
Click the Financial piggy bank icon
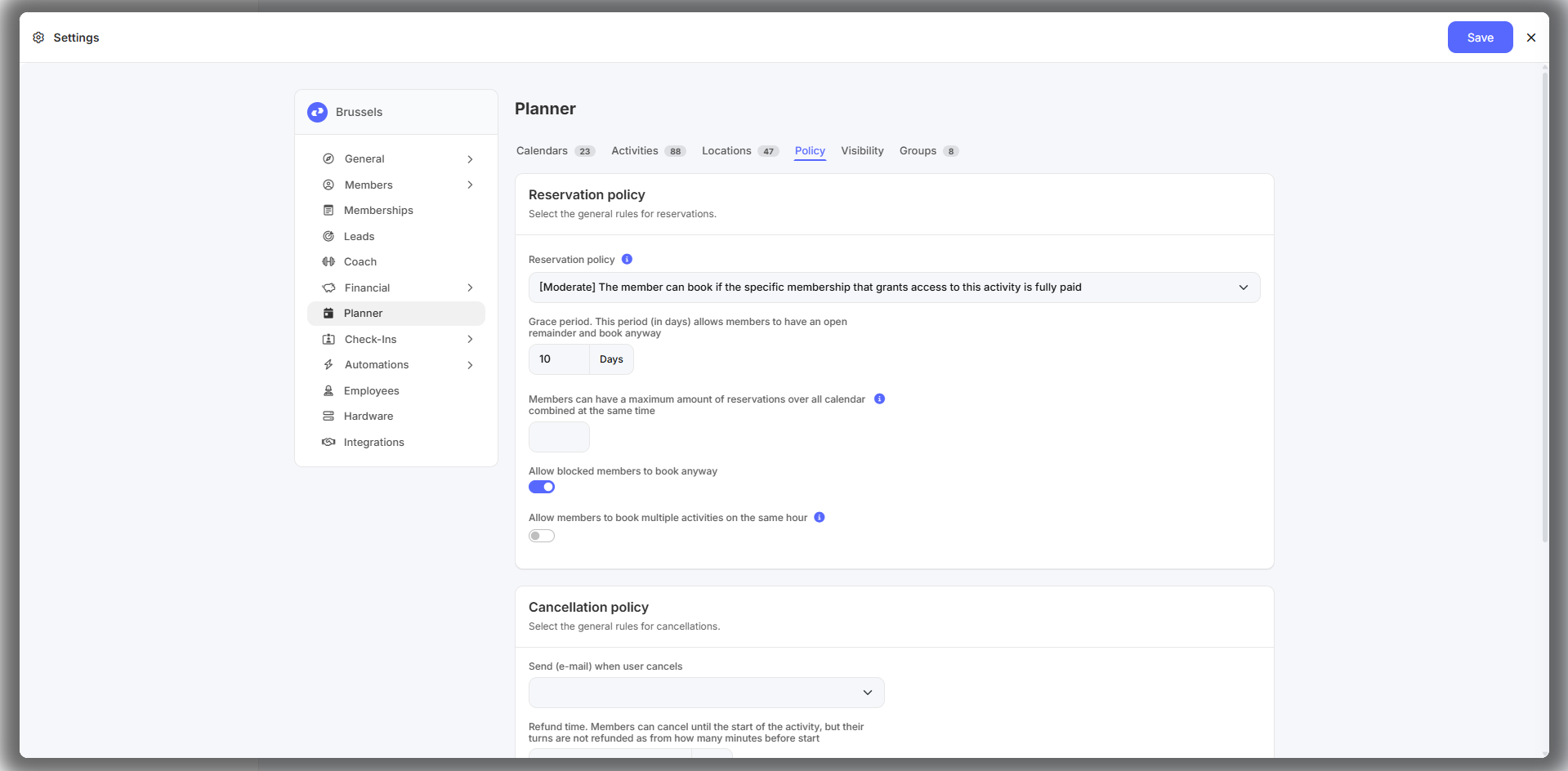(x=328, y=287)
